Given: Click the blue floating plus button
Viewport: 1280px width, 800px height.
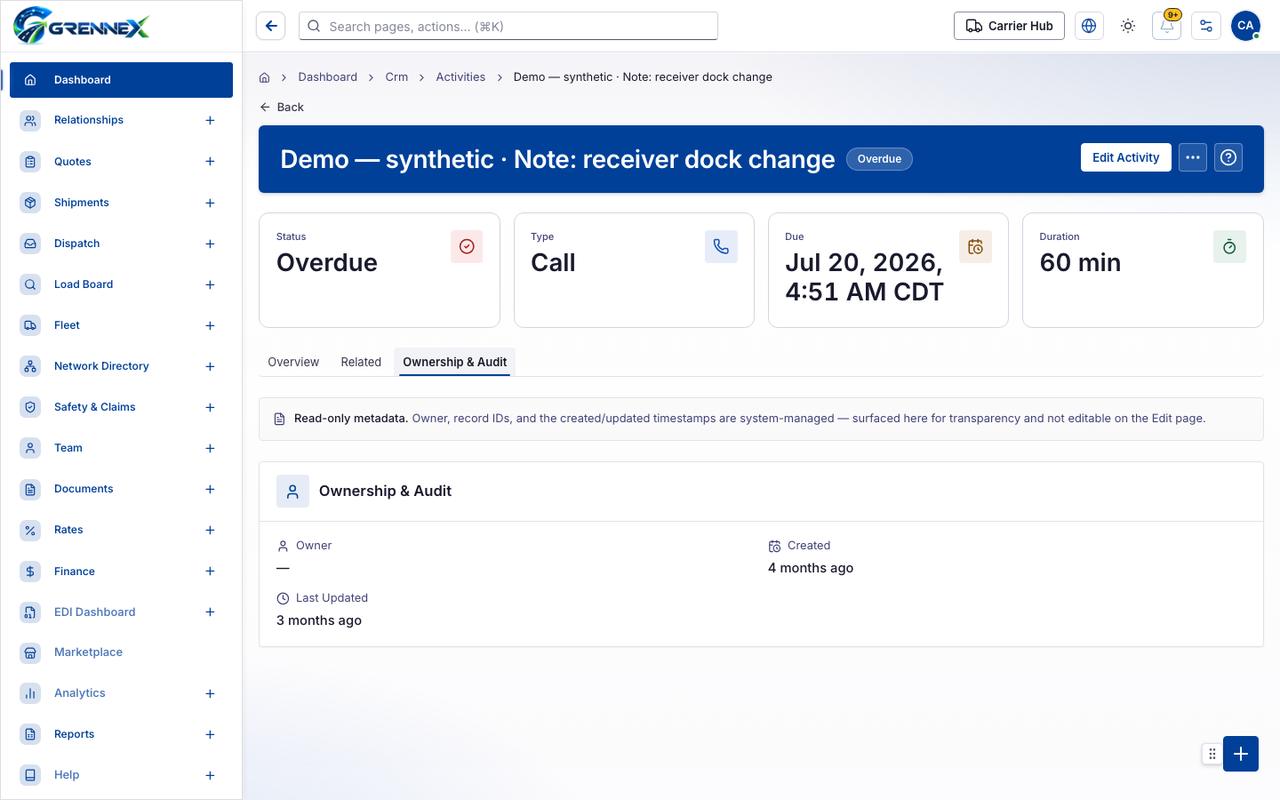Looking at the screenshot, I should (1241, 754).
